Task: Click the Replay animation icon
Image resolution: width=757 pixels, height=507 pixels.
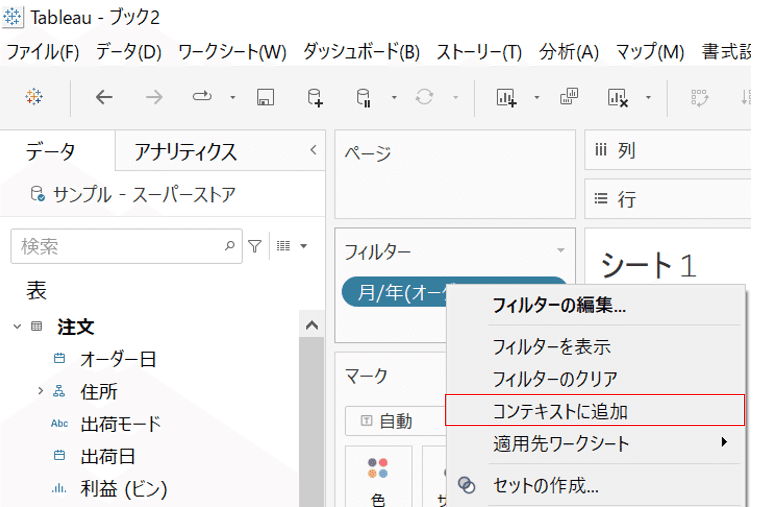Action: pyautogui.click(x=202, y=97)
